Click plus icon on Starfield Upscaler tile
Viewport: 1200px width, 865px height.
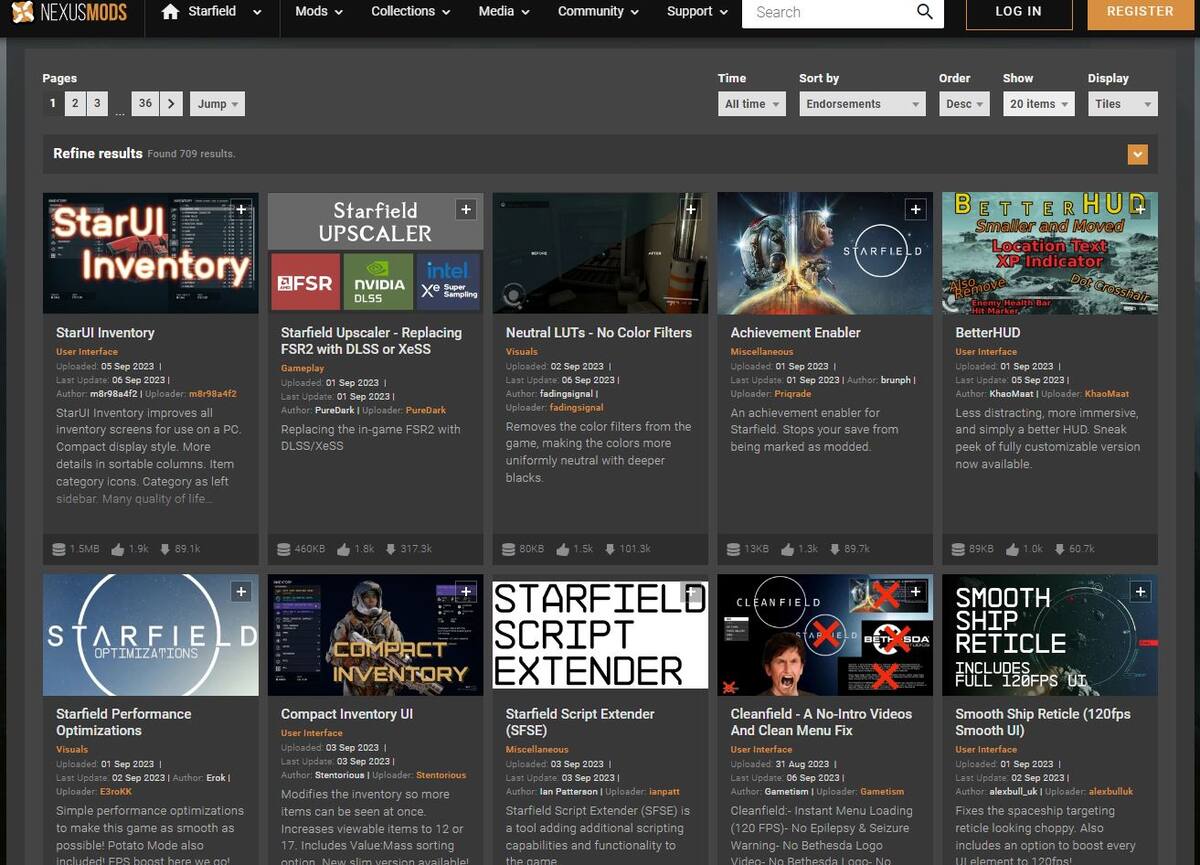pyautogui.click(x=465, y=209)
